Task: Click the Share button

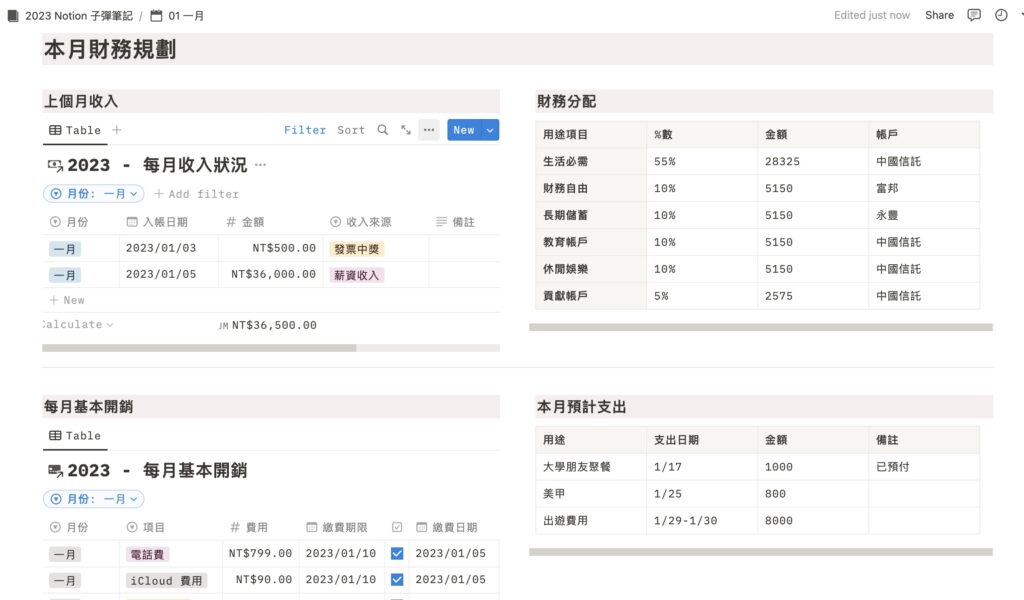Action: pos(939,15)
